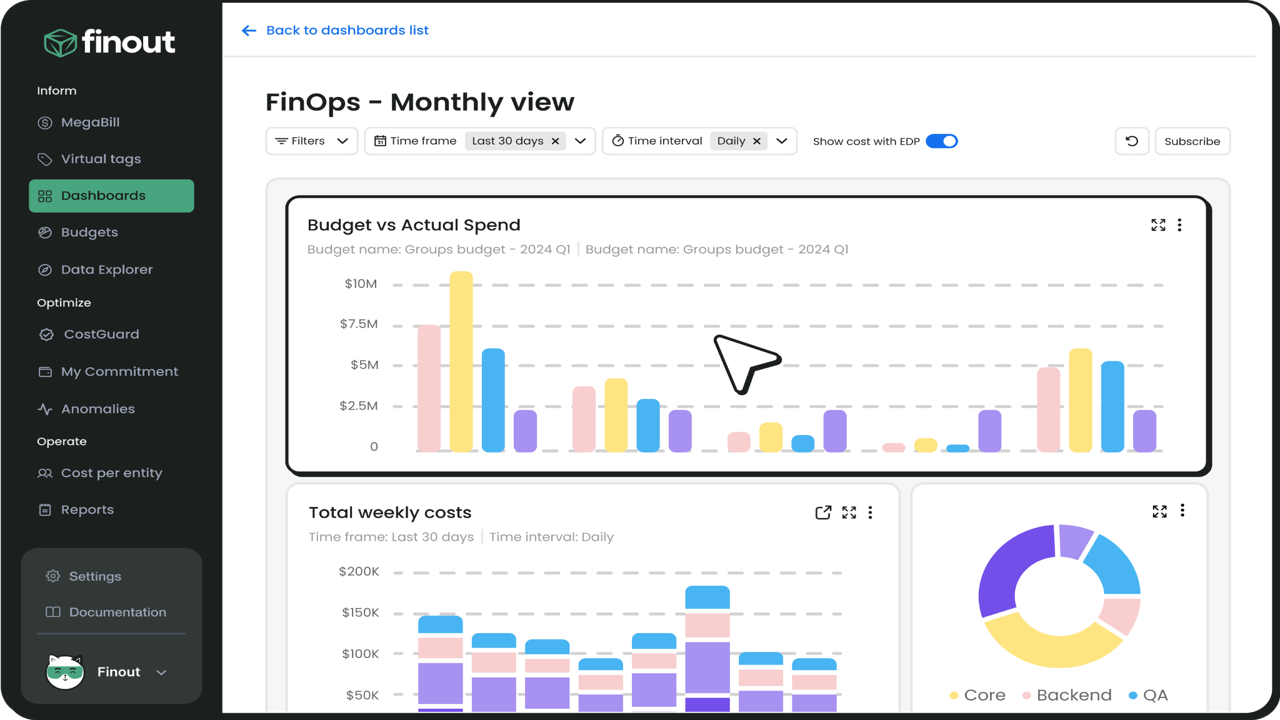Expand the Time frame dropdown arrow
1280x720 pixels.
click(x=580, y=141)
